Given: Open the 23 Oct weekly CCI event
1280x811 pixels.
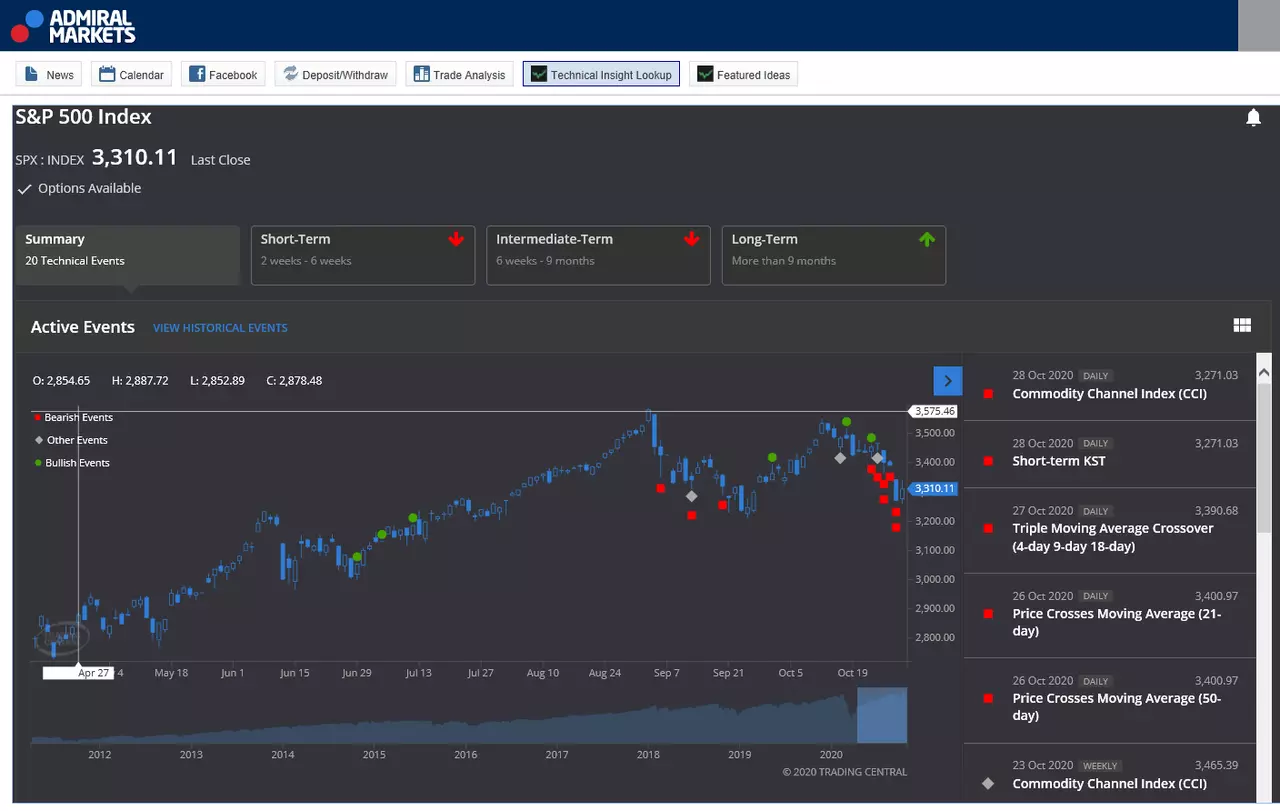Looking at the screenshot, I should 1109,773.
